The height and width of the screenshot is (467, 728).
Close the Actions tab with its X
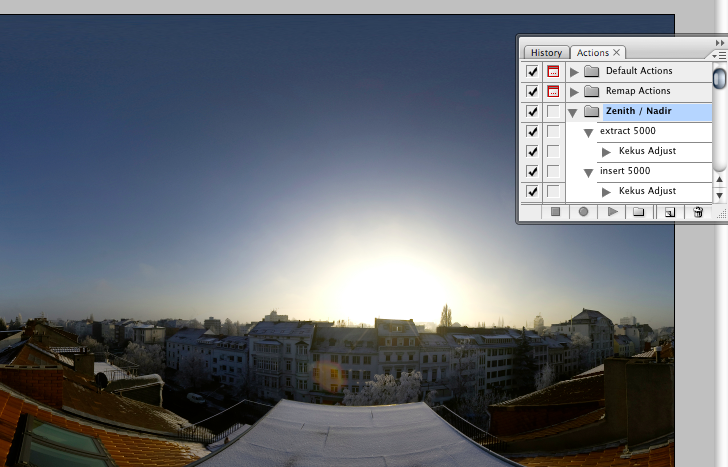click(617, 53)
